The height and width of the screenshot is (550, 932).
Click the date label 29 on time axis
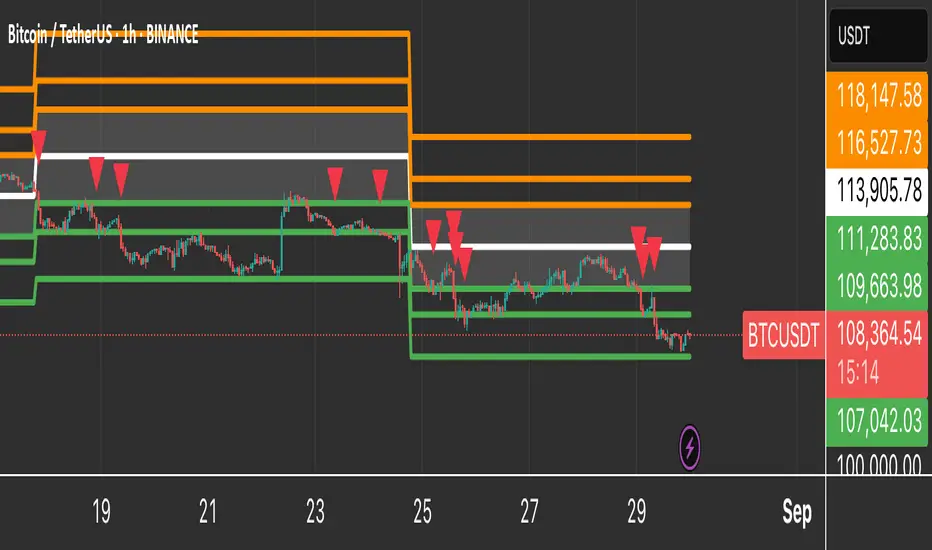tap(637, 511)
